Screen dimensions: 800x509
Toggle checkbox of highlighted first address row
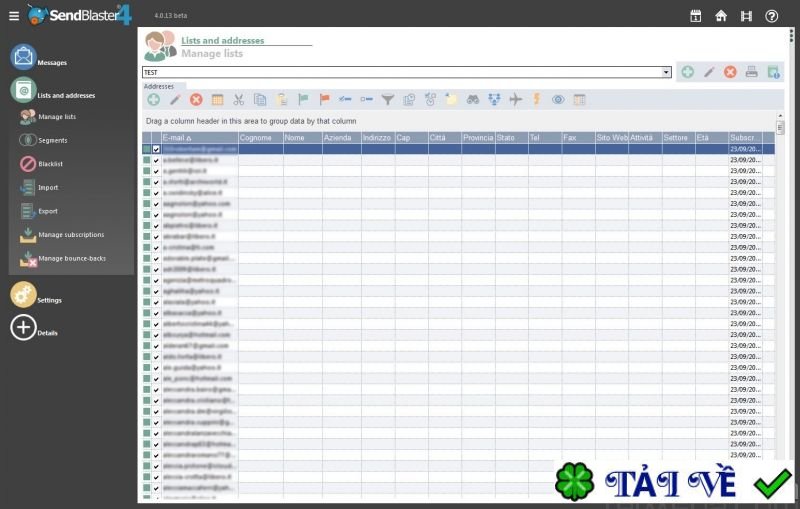tap(156, 149)
